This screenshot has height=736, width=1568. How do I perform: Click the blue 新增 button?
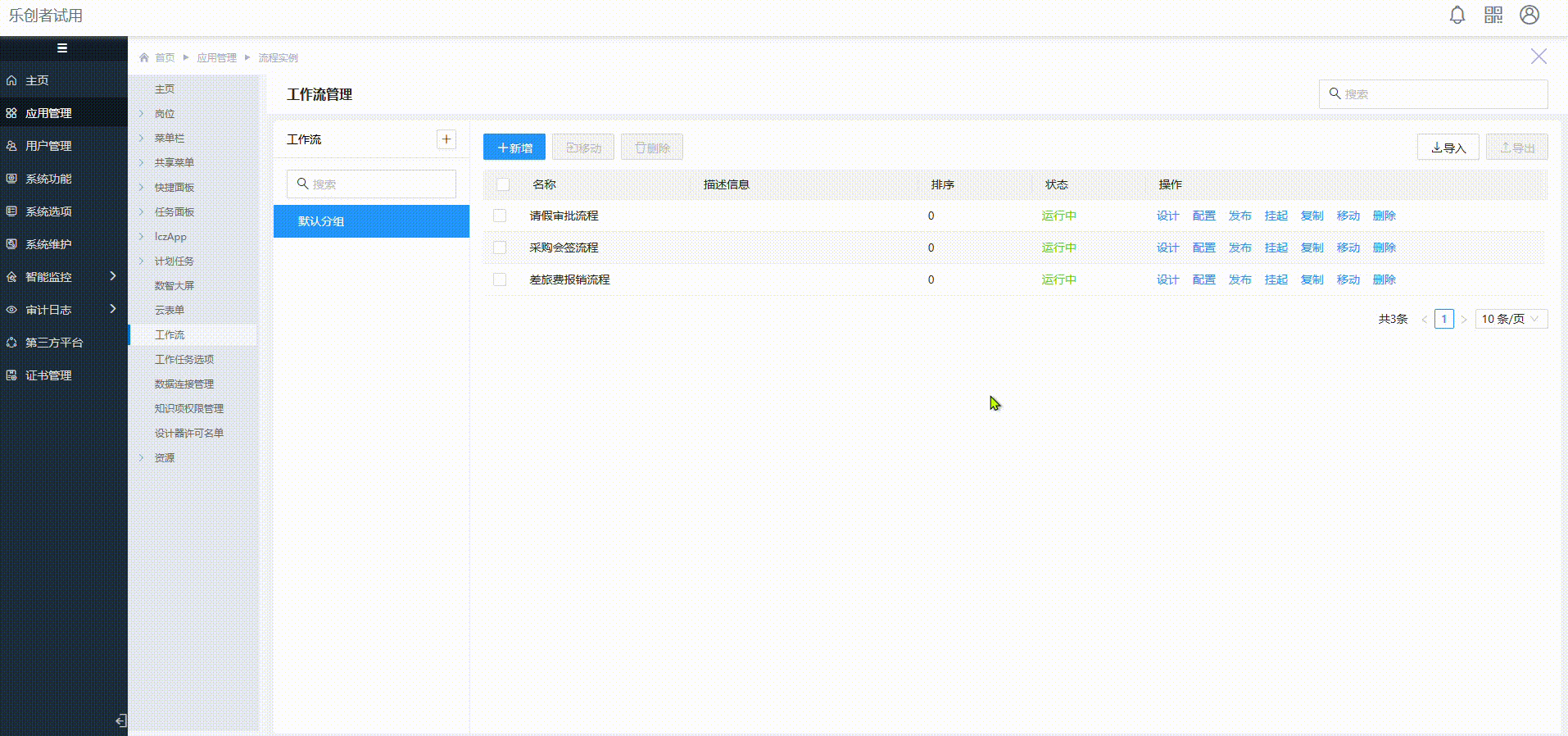[514, 148]
